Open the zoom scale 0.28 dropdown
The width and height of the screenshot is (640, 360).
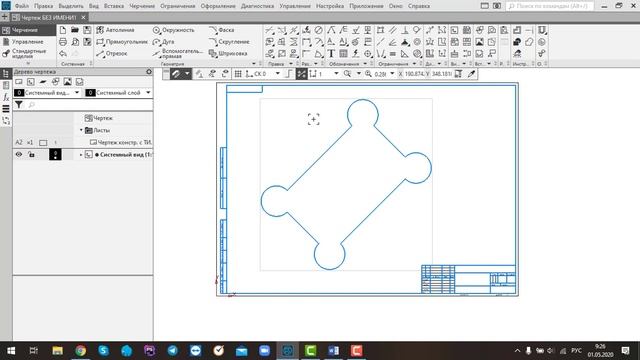point(392,74)
